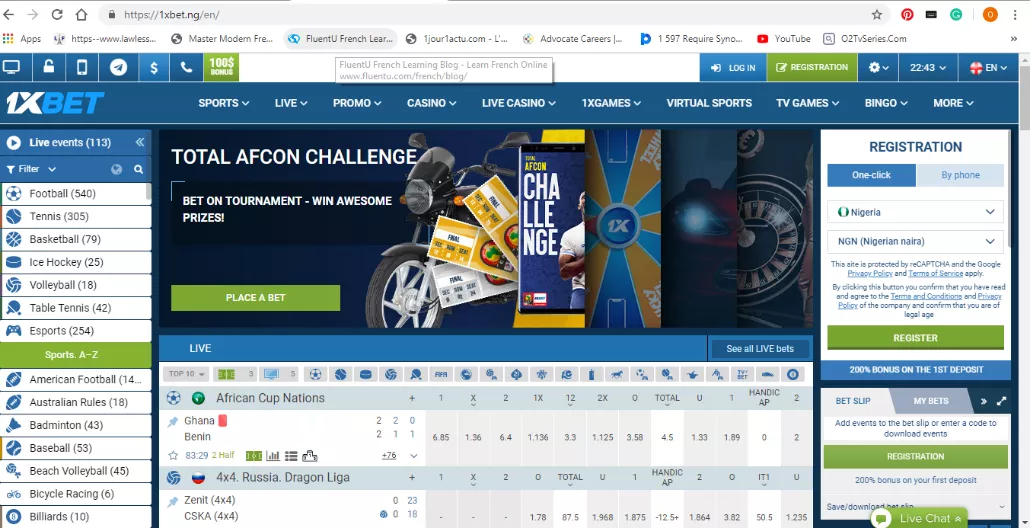Open the PROMO menu
Image resolution: width=1030 pixels, height=528 pixels.
(357, 103)
